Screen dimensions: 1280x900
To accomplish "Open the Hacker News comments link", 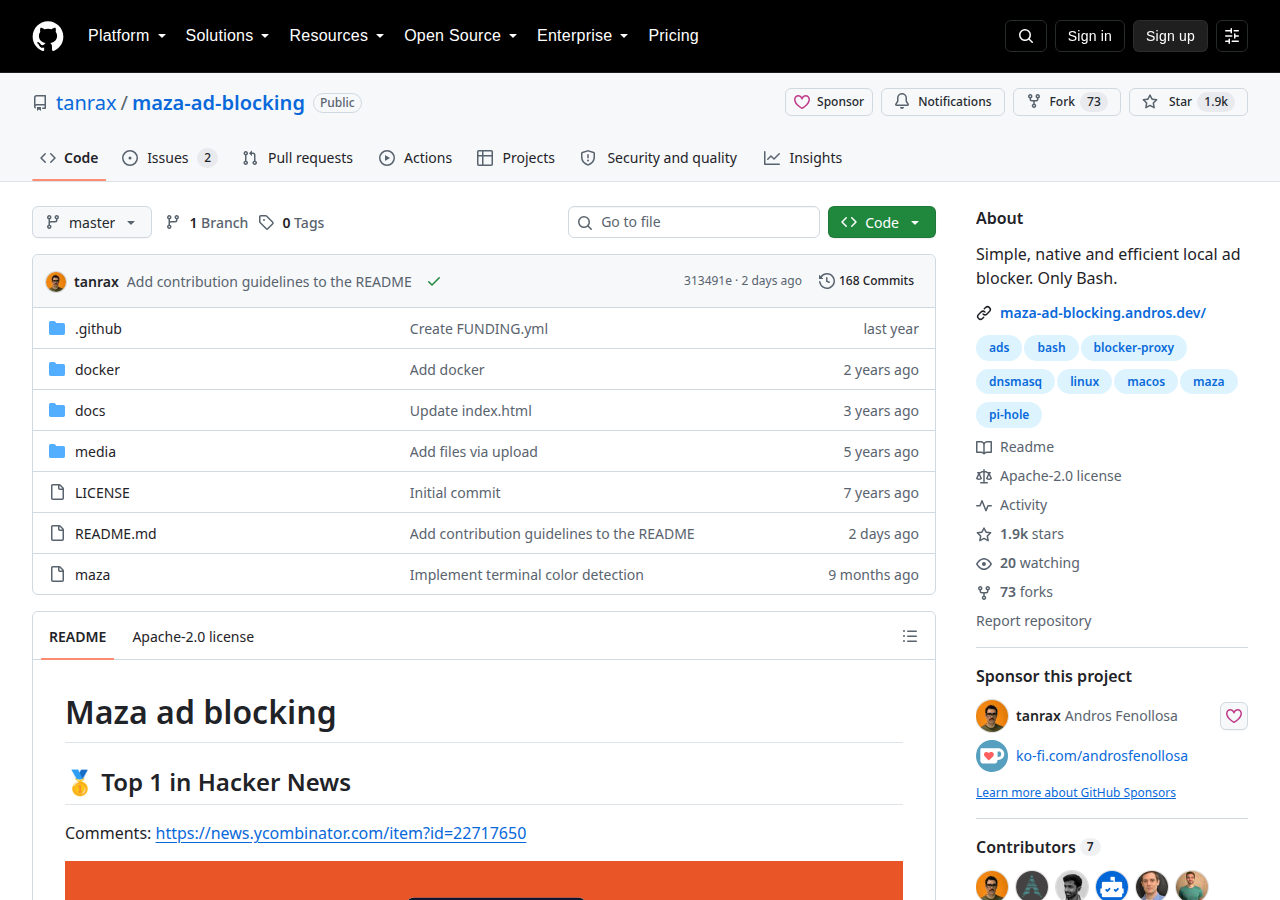I will (341, 833).
